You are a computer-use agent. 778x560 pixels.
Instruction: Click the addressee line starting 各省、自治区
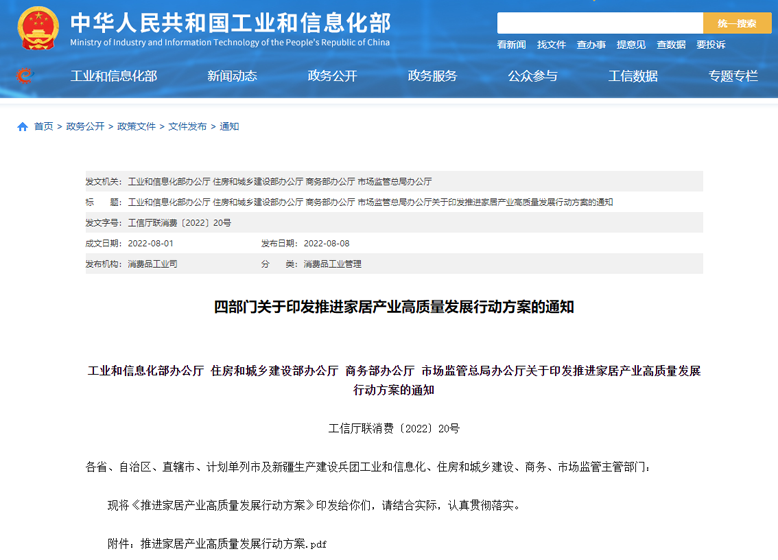tap(368, 467)
